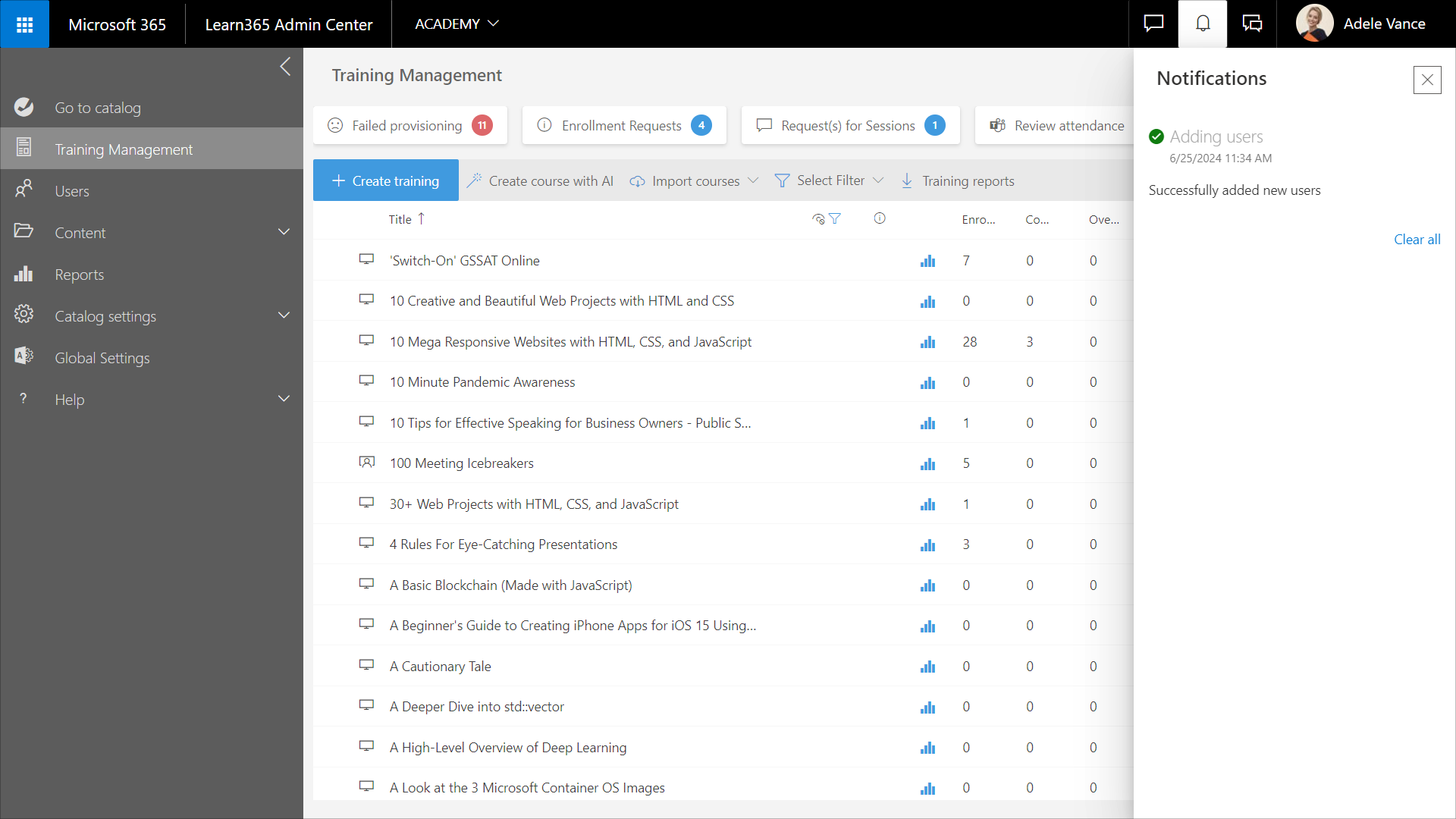Image resolution: width=1456 pixels, height=819 pixels.
Task: Click the conversation icon next to Adele Vance
Action: 1252,24
